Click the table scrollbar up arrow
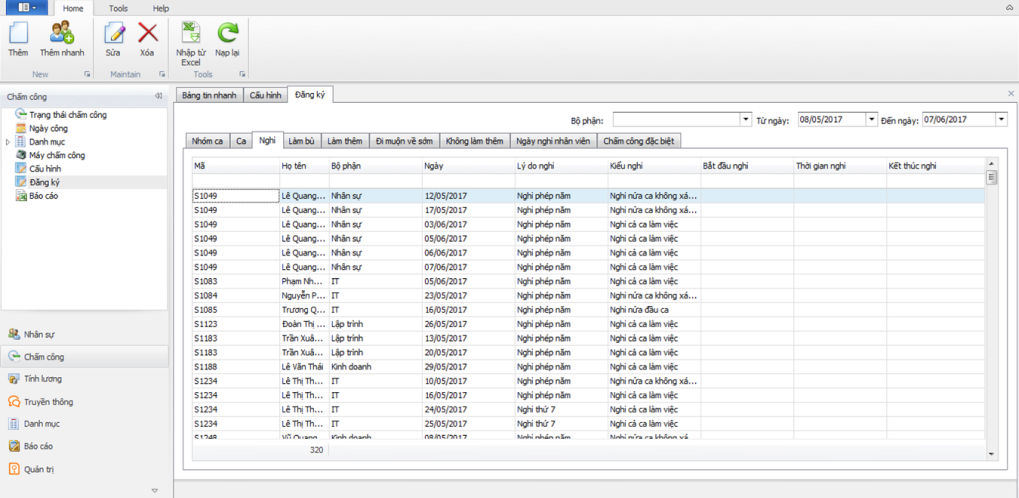This screenshot has width=1019, height=498. click(991, 163)
